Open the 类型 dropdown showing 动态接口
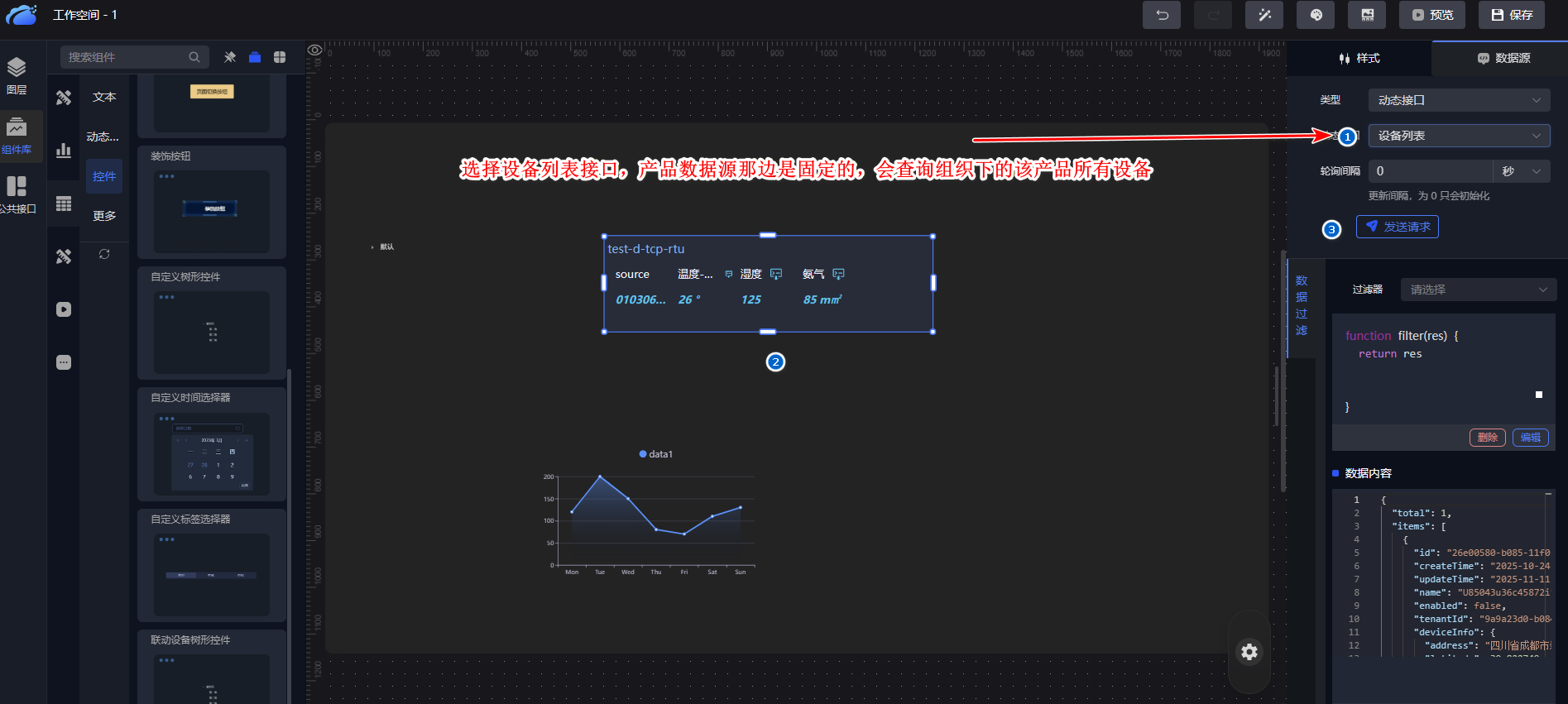The image size is (1568, 704). click(x=1458, y=100)
